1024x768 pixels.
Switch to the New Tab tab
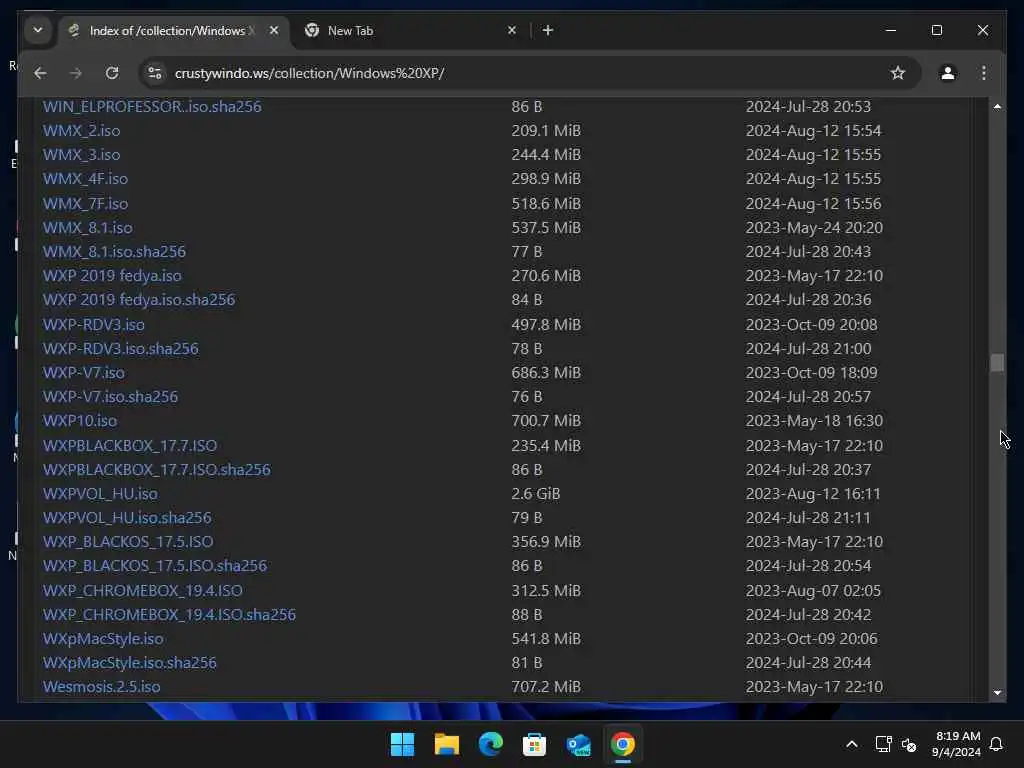point(411,31)
